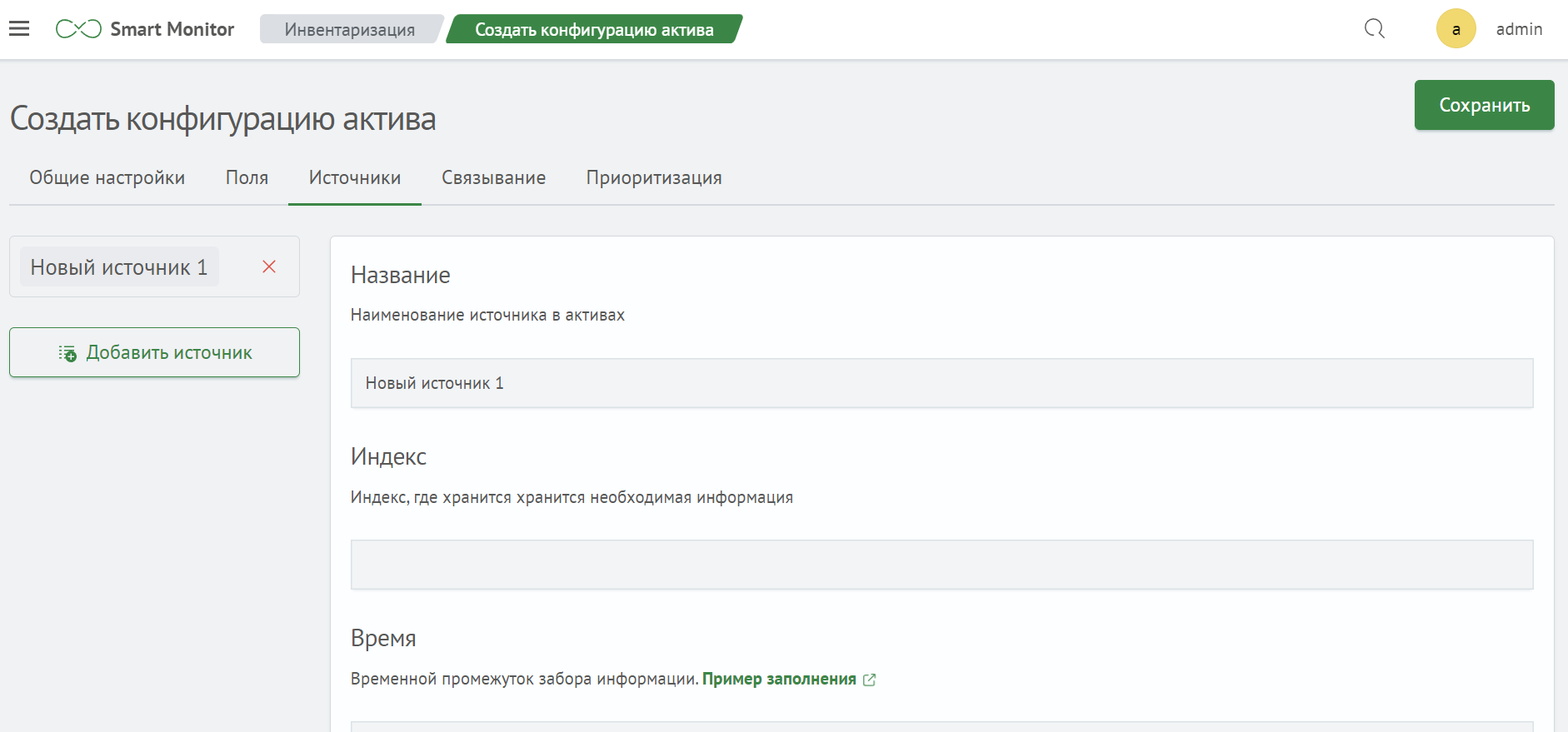Viewport: 1568px width, 732px height.
Task: Open the Пример заполнения link
Action: [x=779, y=679]
